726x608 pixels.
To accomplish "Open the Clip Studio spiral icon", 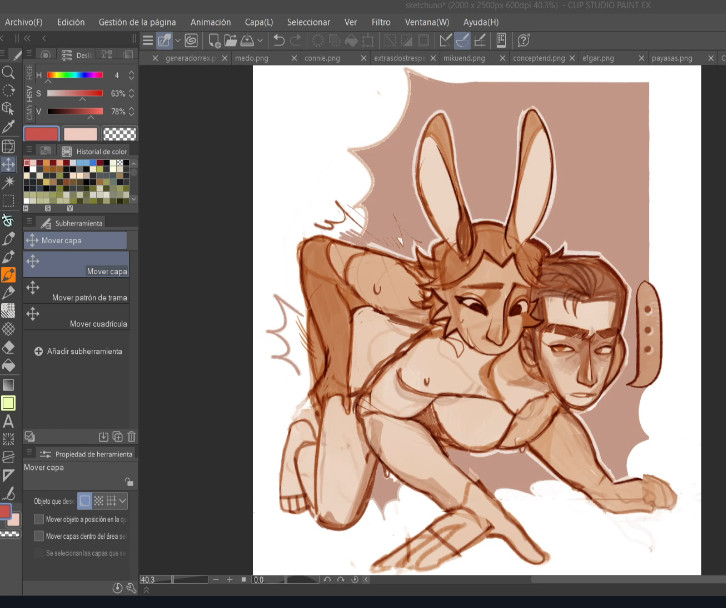I will click(191, 41).
